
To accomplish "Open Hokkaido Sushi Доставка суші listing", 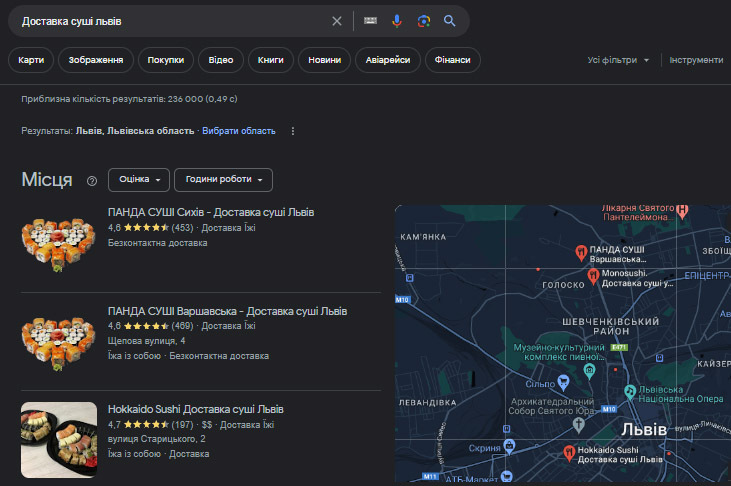I will coord(196,409).
